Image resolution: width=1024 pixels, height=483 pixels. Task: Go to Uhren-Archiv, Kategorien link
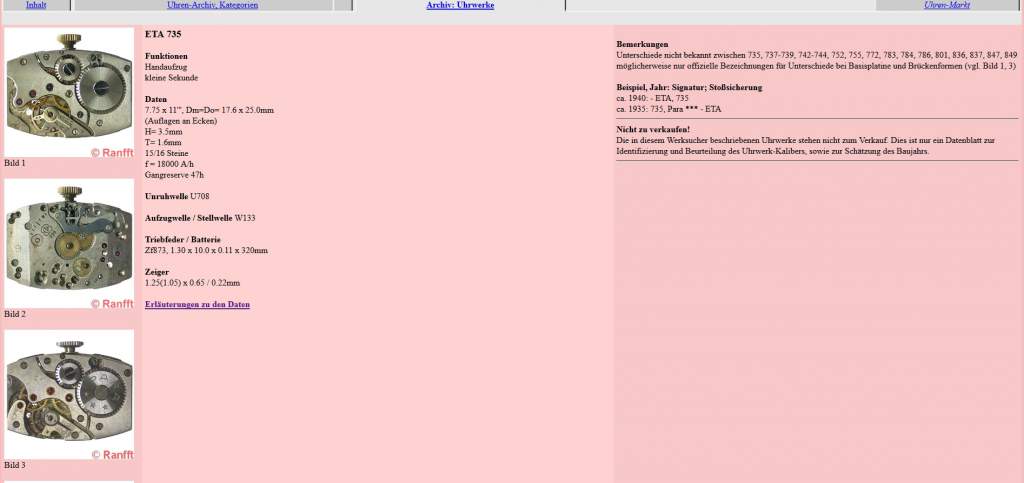(212, 5)
